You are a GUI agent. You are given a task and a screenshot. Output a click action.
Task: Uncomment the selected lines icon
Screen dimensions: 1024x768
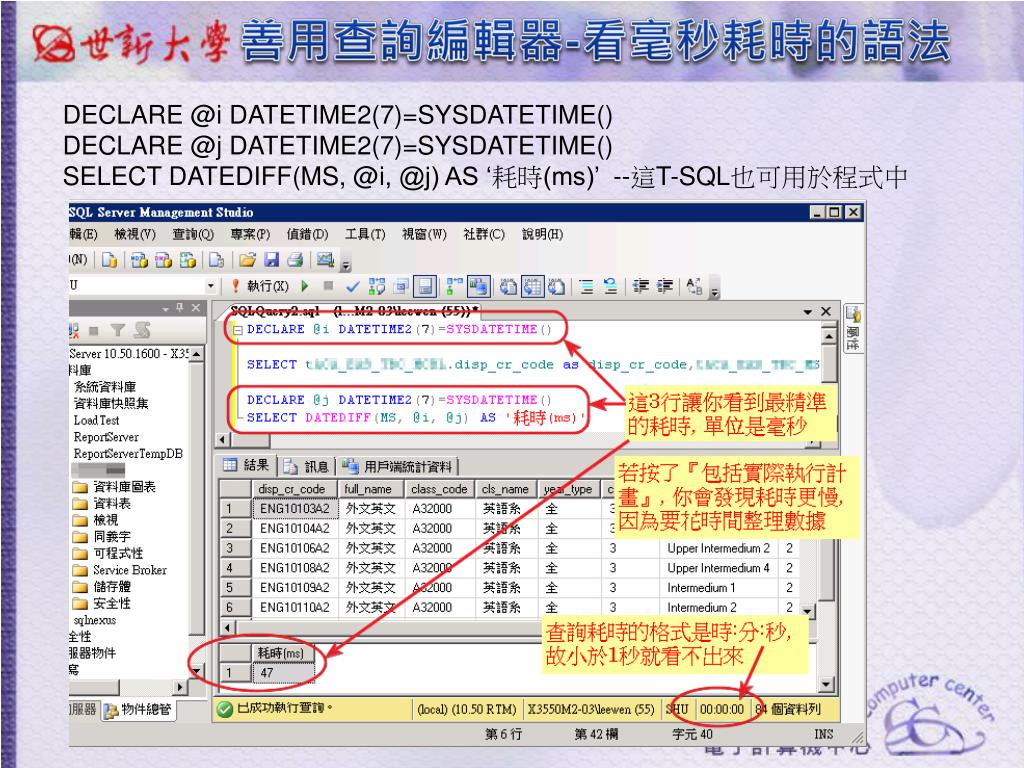pos(611,286)
